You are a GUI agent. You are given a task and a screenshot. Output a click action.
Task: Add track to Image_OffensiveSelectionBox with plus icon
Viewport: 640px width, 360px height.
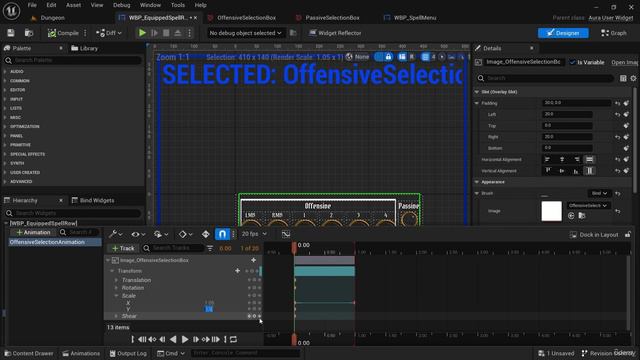pos(253,260)
